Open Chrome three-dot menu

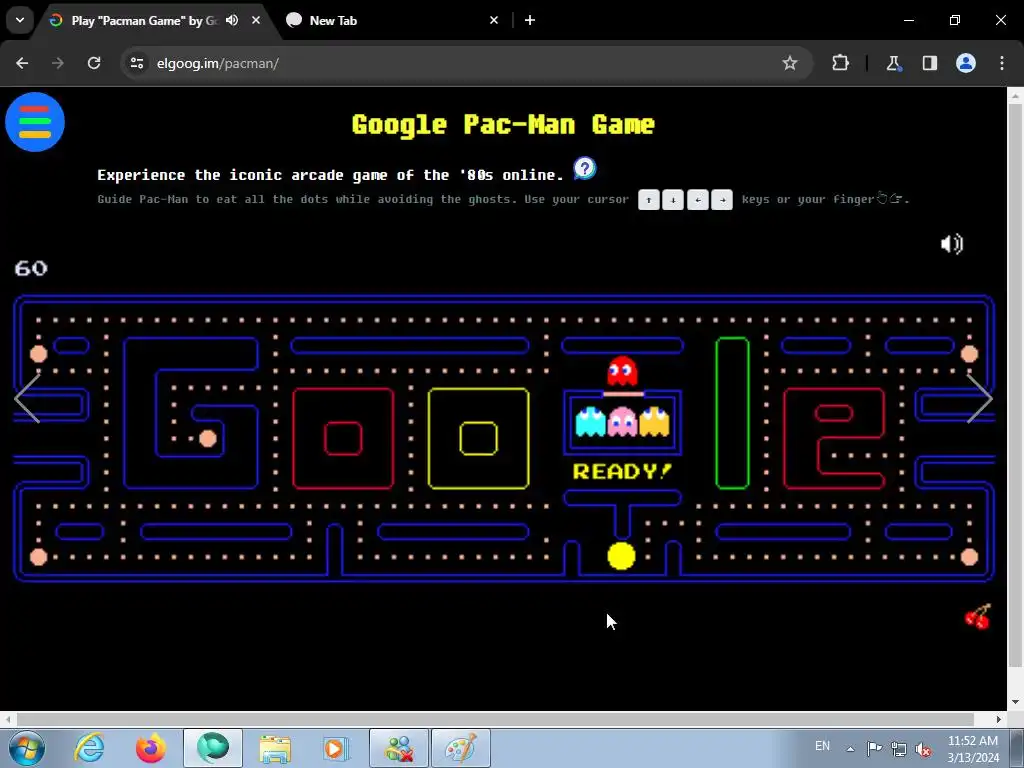pos(1002,63)
